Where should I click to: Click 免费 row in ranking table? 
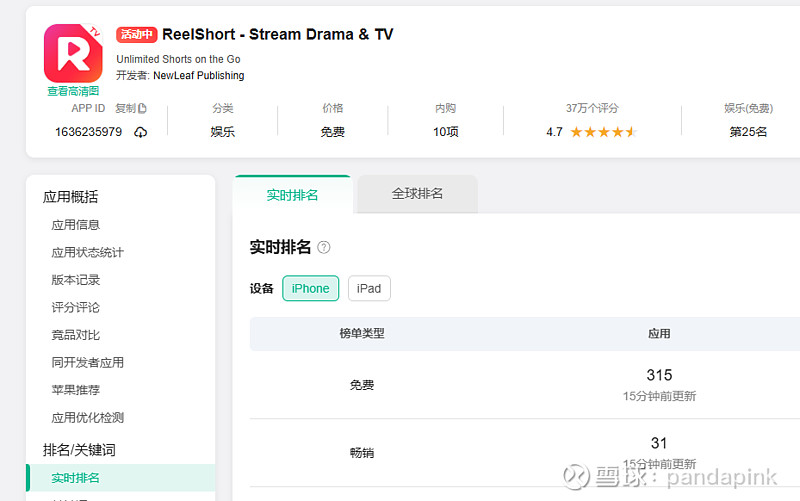click(362, 385)
